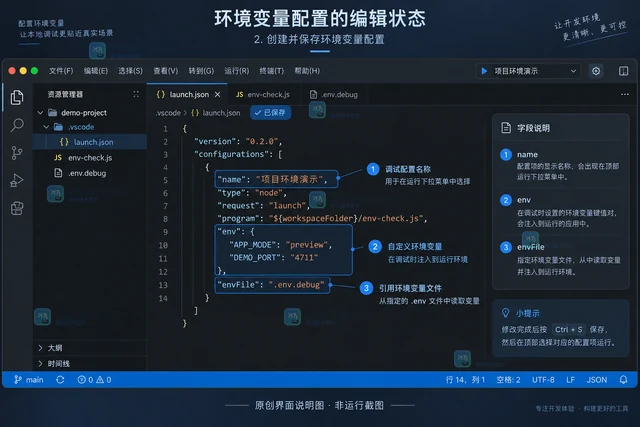Click the "APP_MODE": "preview" line
The height and width of the screenshot is (427, 640).
pos(280,245)
